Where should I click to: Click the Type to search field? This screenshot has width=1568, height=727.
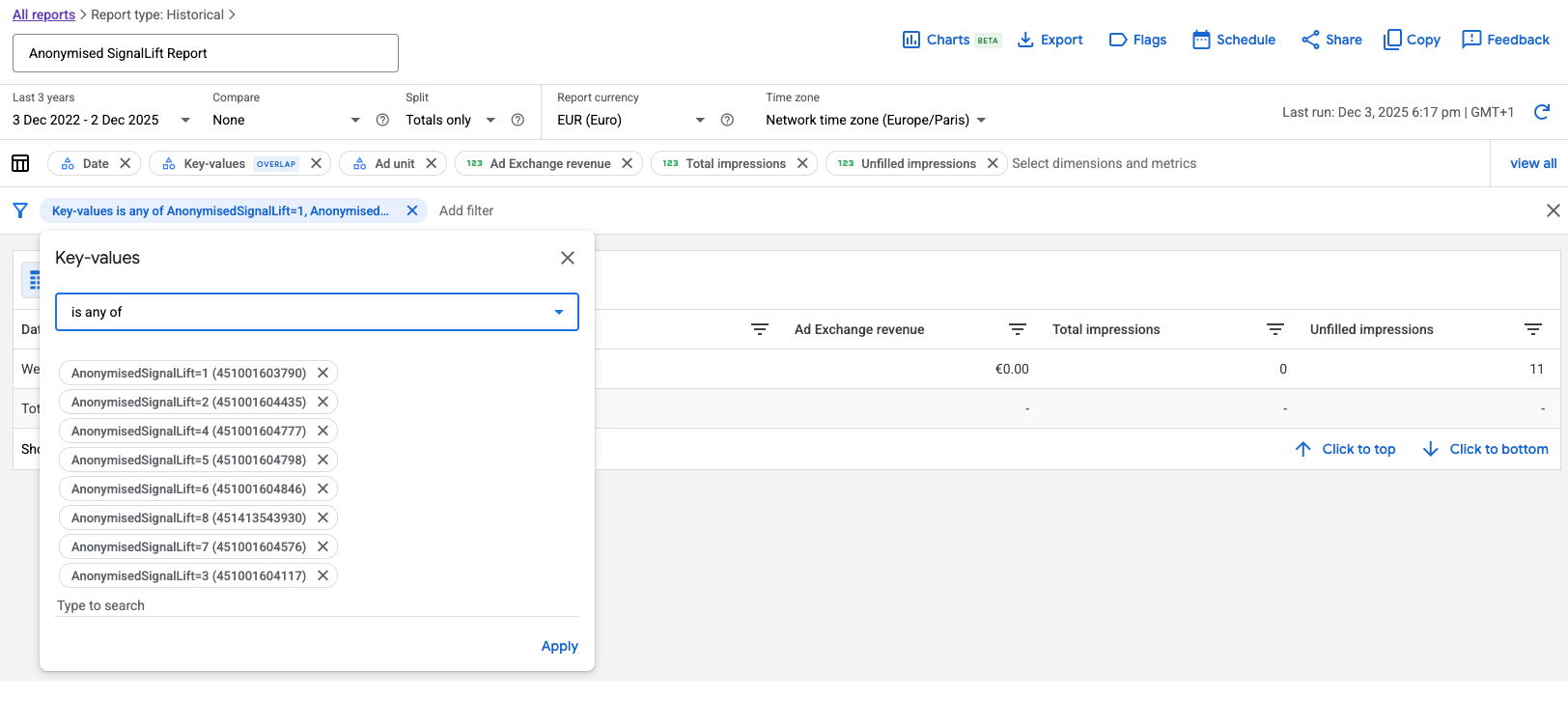(x=317, y=605)
